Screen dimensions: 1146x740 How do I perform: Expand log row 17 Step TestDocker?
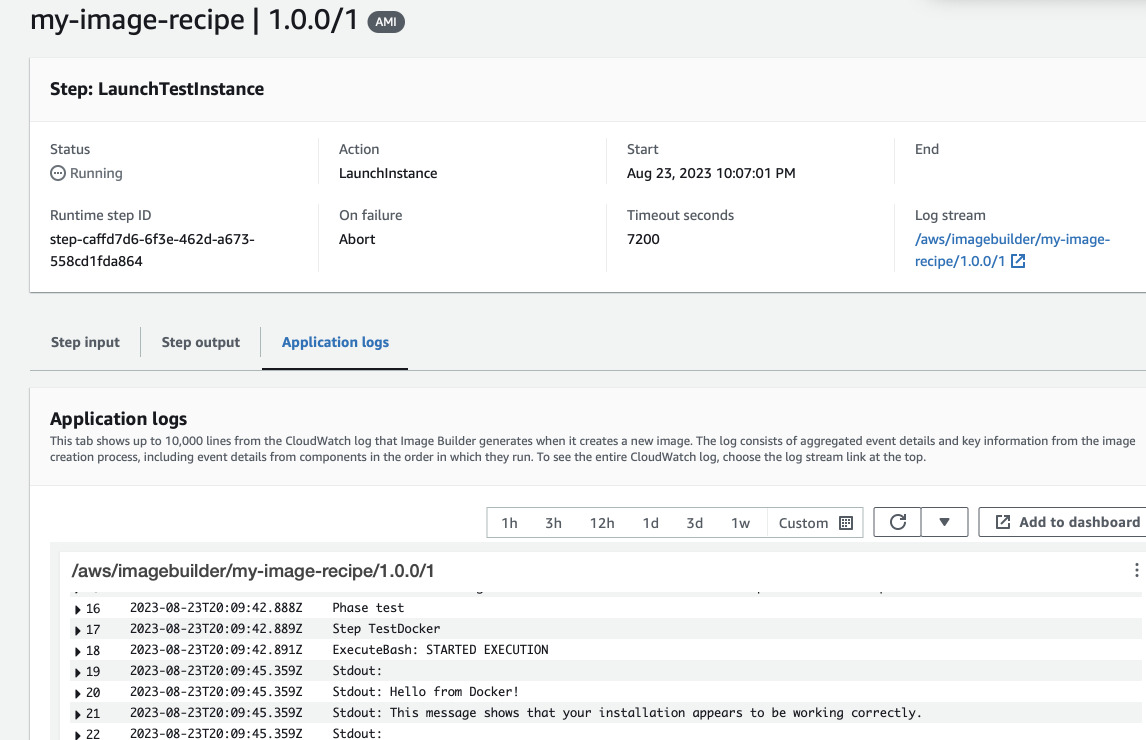click(77, 630)
